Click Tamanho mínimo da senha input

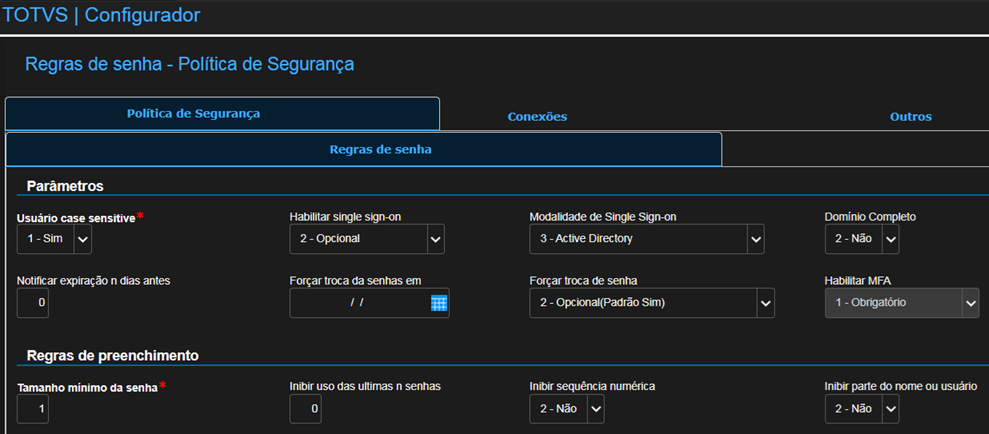pos(33,408)
